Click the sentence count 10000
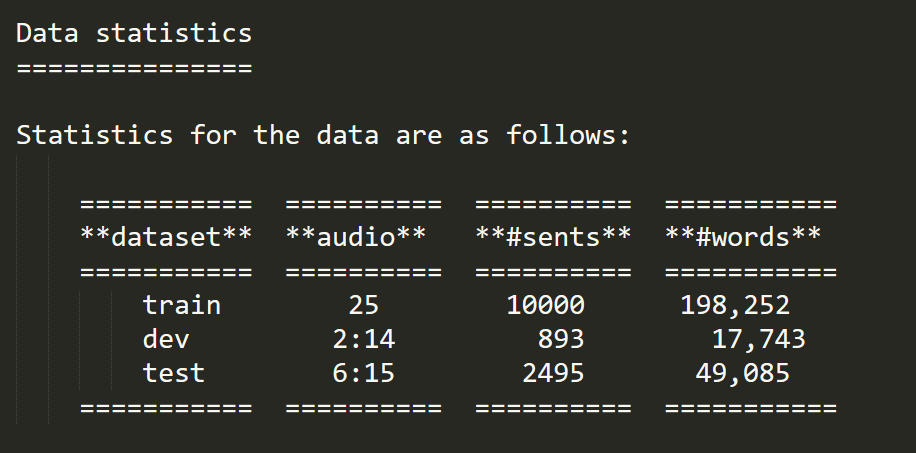 (545, 305)
